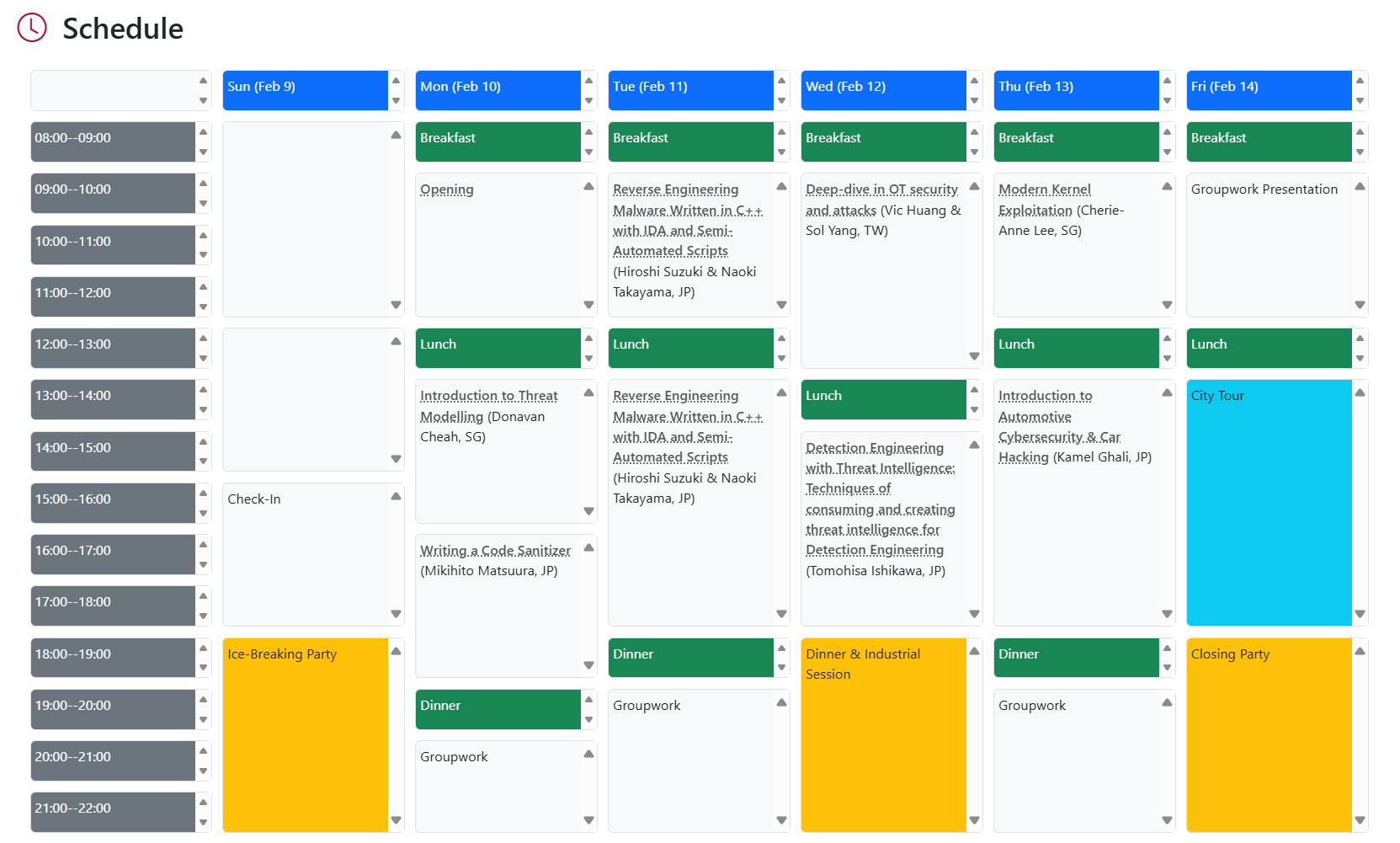Open Writing a Code Sanitizer link
This screenshot has width=1400, height=843.
tap(495, 551)
